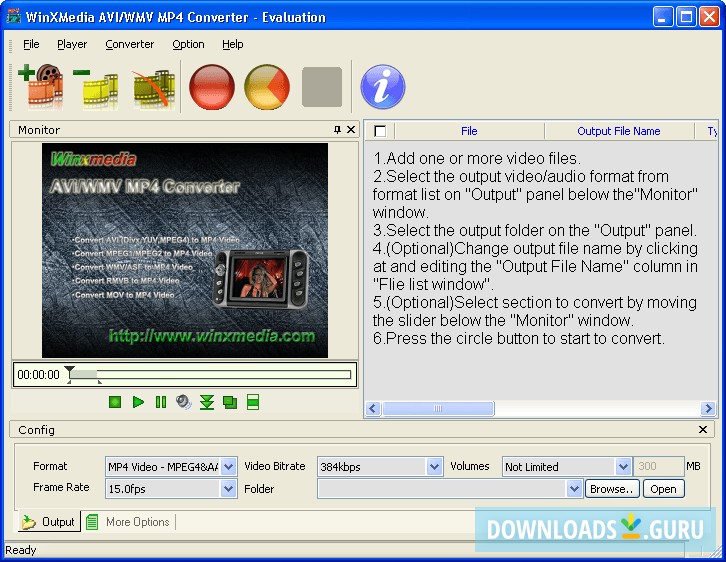Open the Frame Rate dropdown
The width and height of the screenshot is (726, 562).
[228, 488]
